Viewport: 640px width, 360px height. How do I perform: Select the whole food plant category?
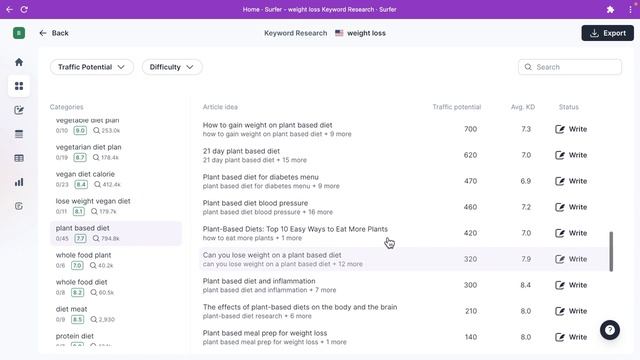click(x=116, y=260)
